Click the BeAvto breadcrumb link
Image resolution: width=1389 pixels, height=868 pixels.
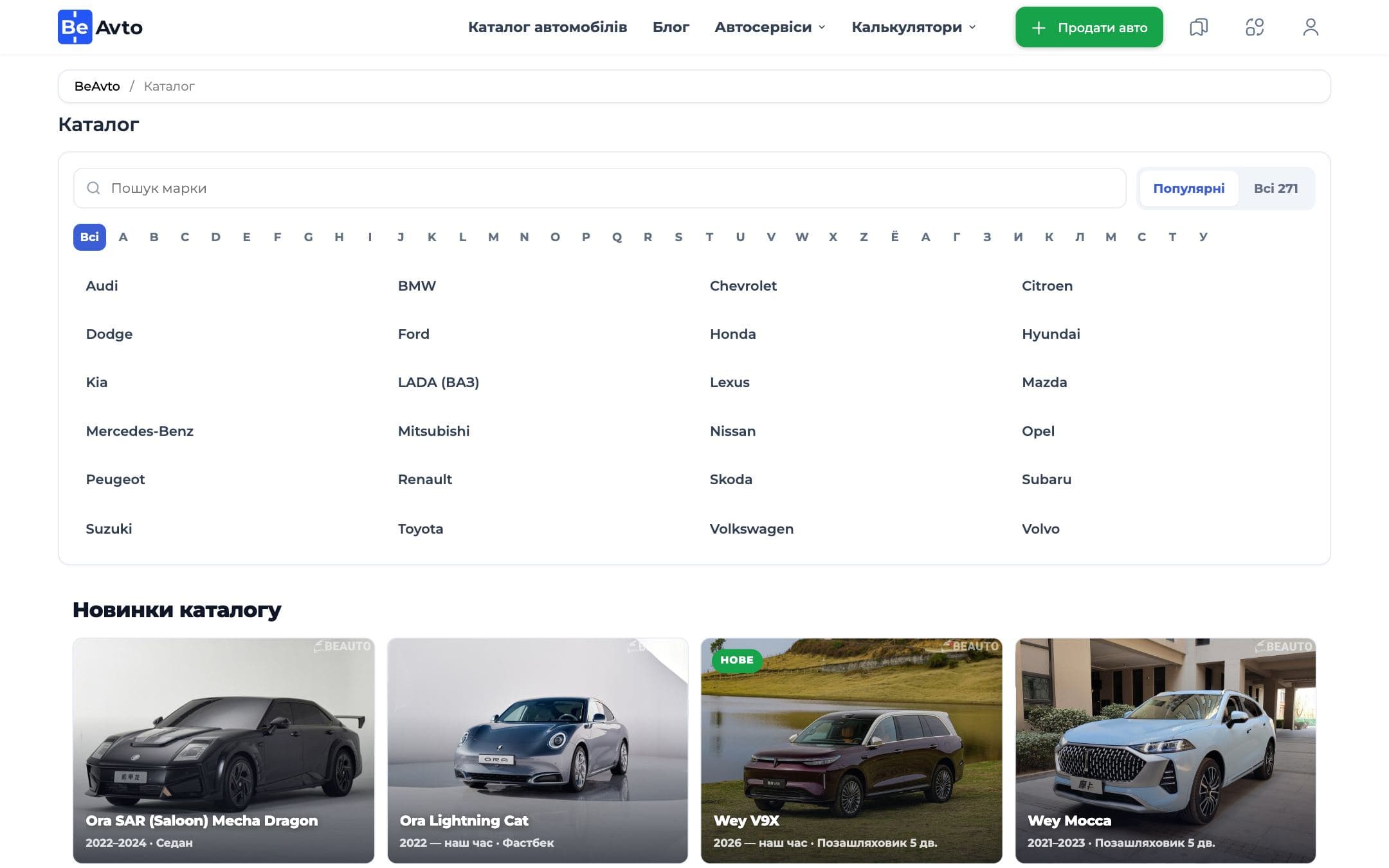click(97, 86)
